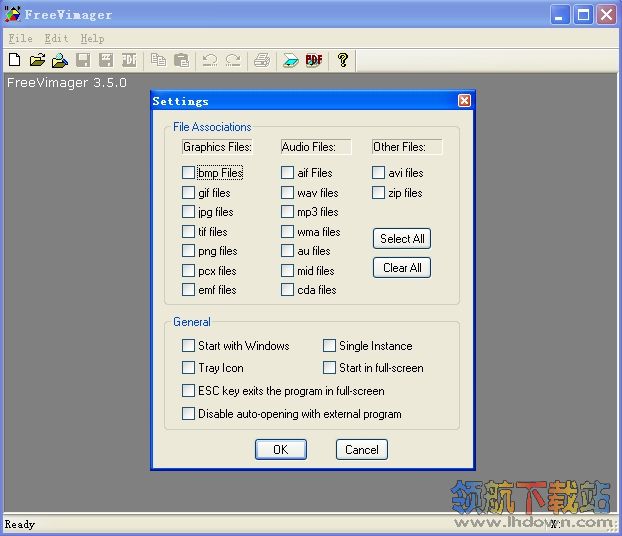Enable Start with Windows option
Image resolution: width=622 pixels, height=536 pixels.
click(x=188, y=346)
